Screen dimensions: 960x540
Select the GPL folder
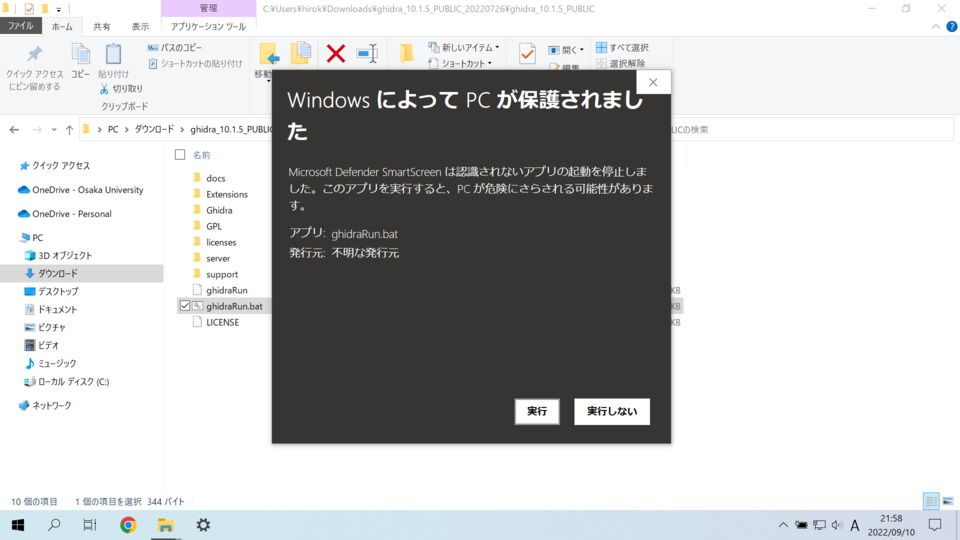click(214, 226)
